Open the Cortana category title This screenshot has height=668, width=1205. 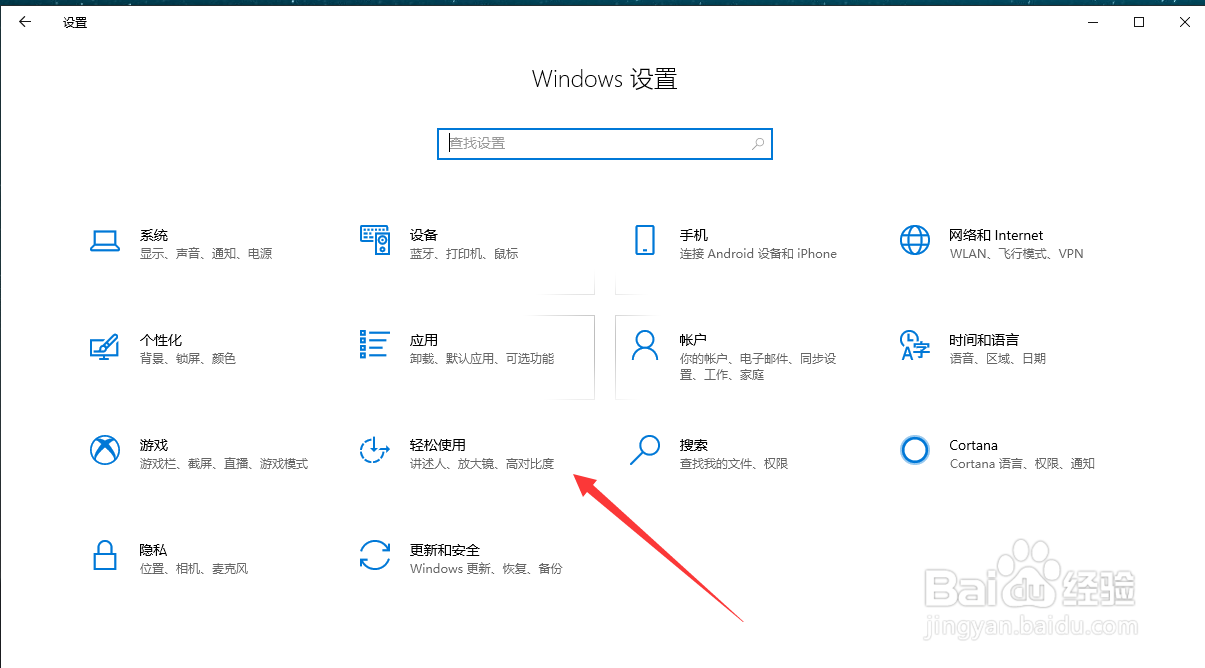(974, 445)
